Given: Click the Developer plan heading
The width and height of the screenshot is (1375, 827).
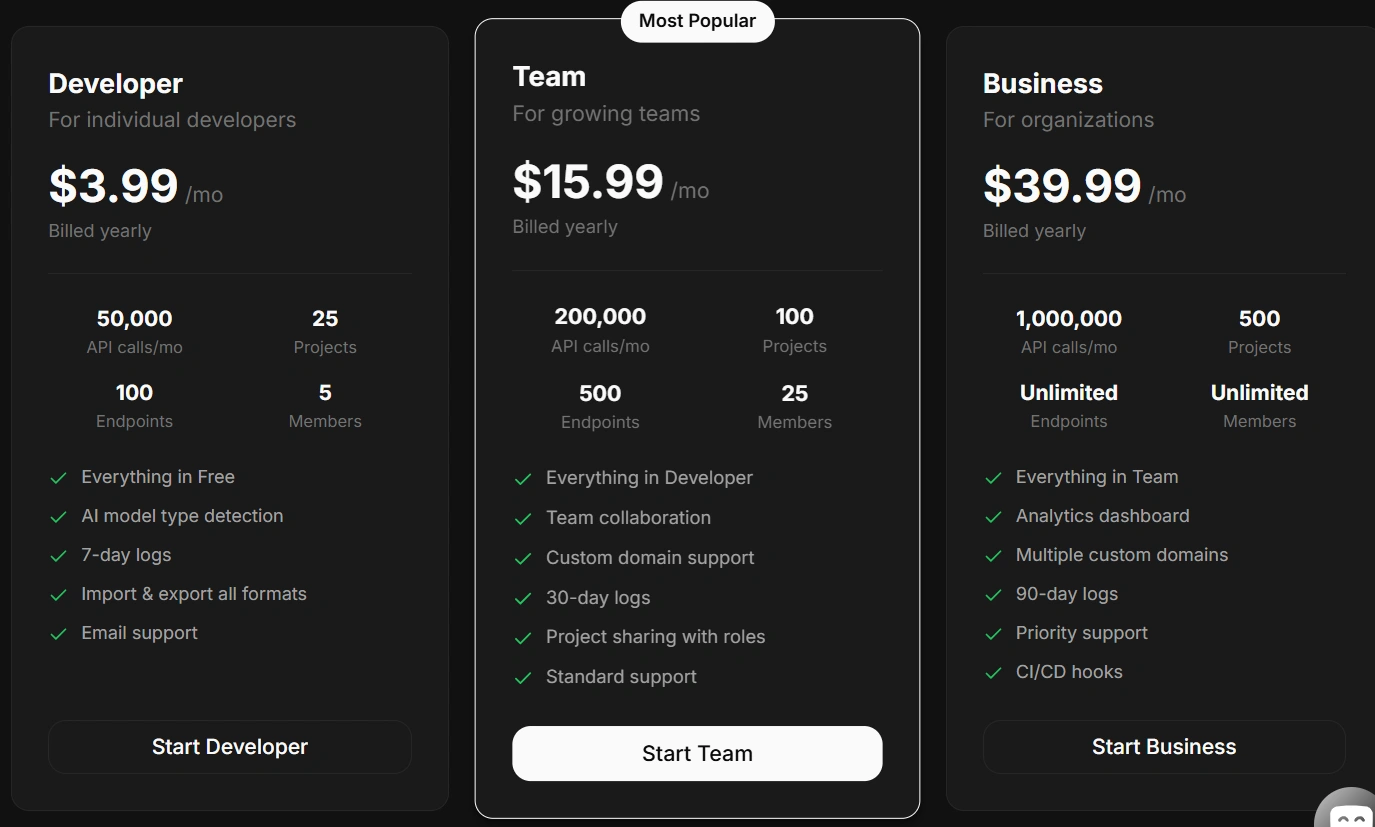Looking at the screenshot, I should point(116,84).
